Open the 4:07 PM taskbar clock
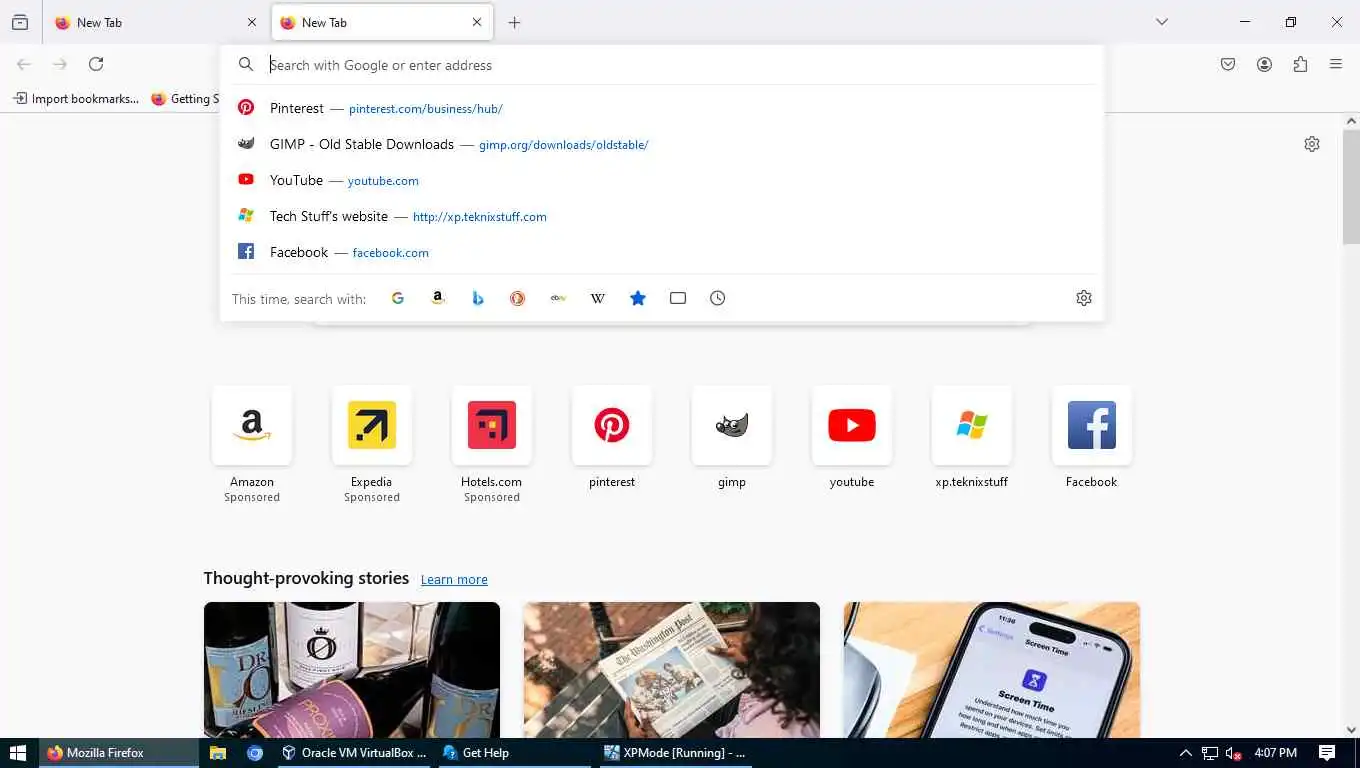The width and height of the screenshot is (1360, 768). [1276, 753]
